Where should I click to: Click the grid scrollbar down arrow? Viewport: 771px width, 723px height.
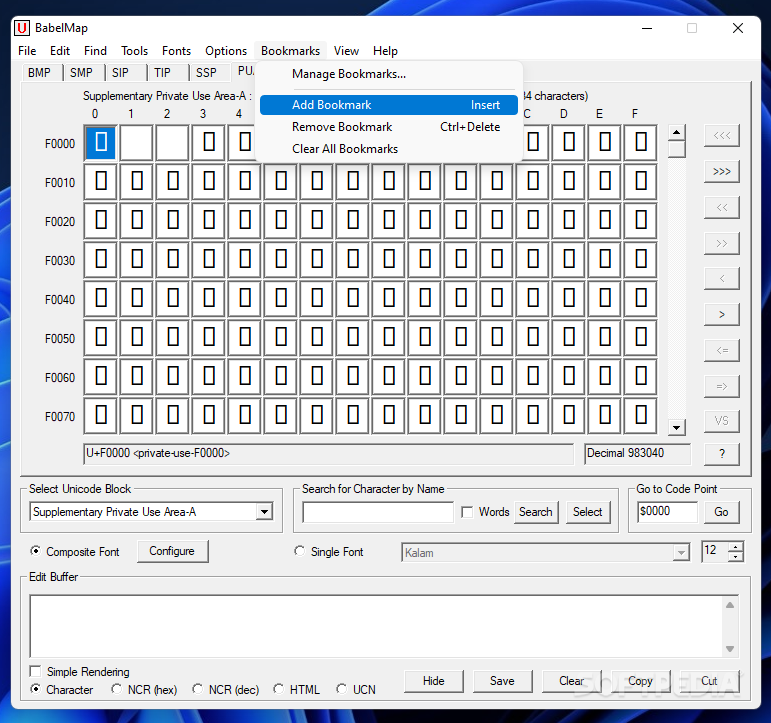677,427
